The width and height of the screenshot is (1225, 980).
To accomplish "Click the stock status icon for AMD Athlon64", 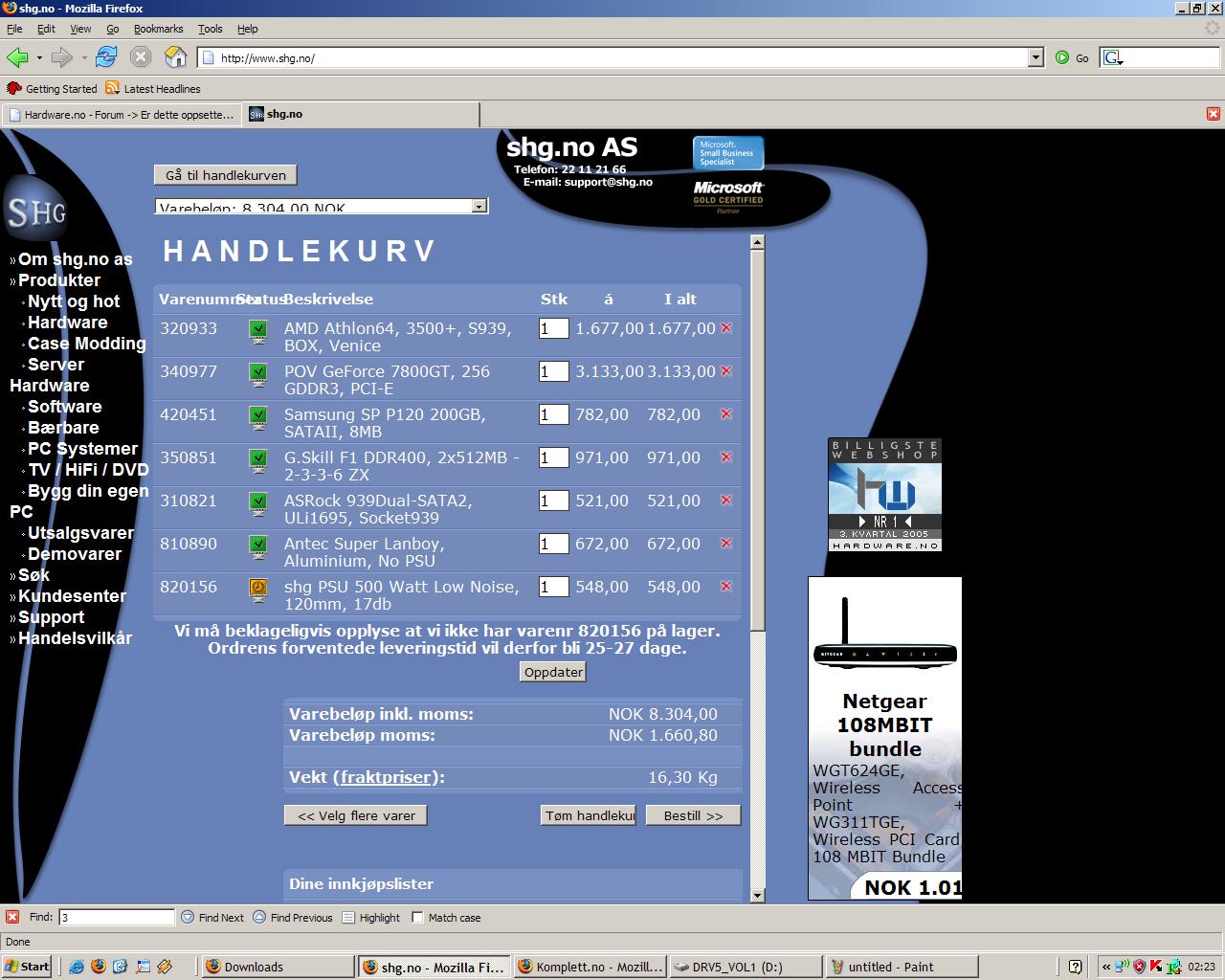I will [258, 331].
